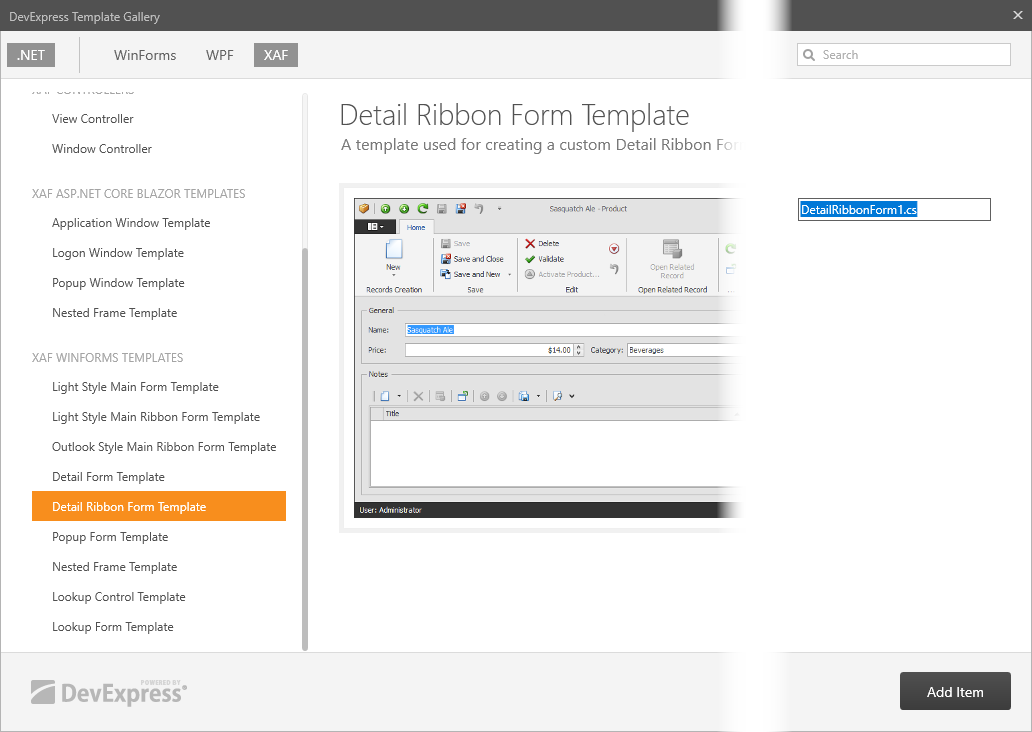This screenshot has height=732, width=1032.
Task: Select the .NET platform button
Action: (31, 55)
